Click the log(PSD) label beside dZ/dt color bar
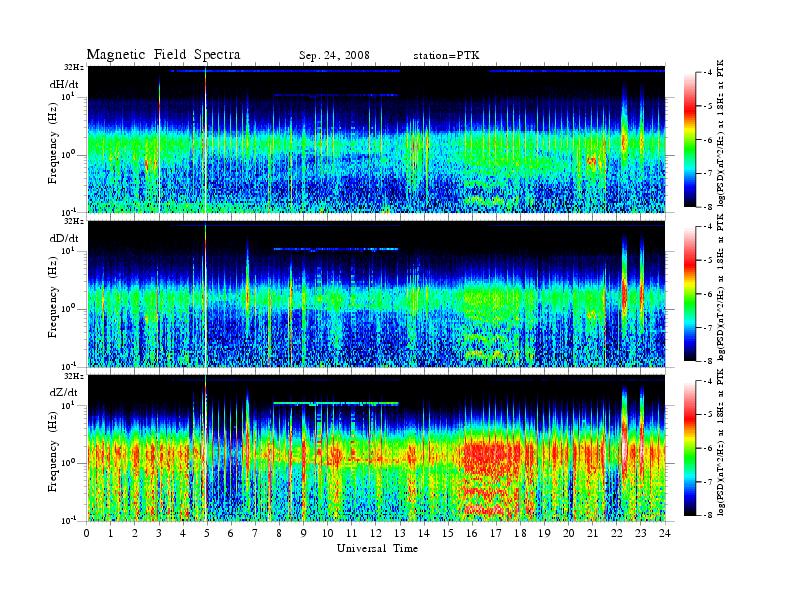The image size is (792, 612). click(x=721, y=442)
